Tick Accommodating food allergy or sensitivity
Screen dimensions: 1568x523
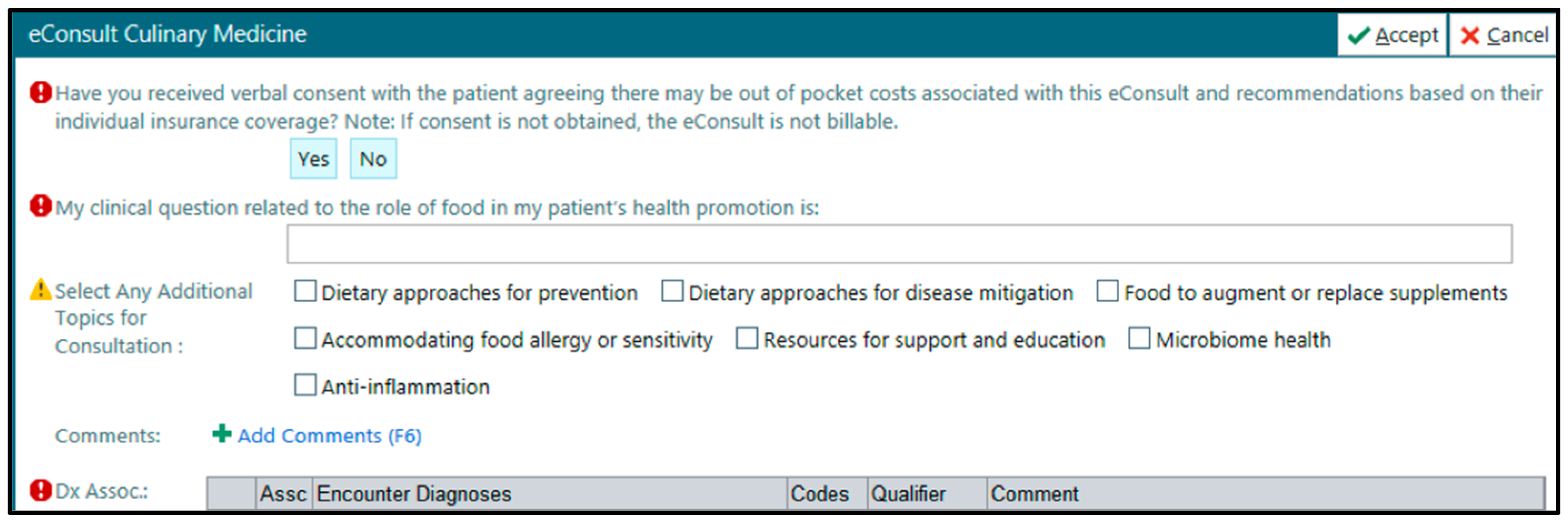click(305, 338)
